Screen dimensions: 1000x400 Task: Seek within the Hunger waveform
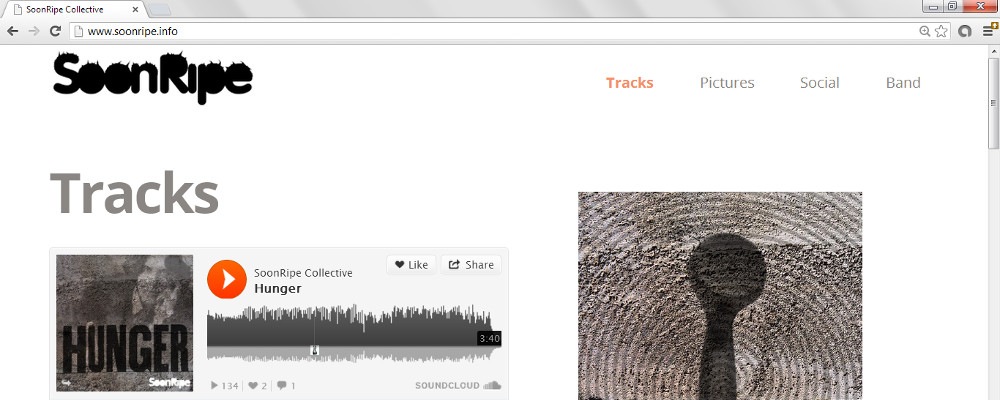pos(349,334)
